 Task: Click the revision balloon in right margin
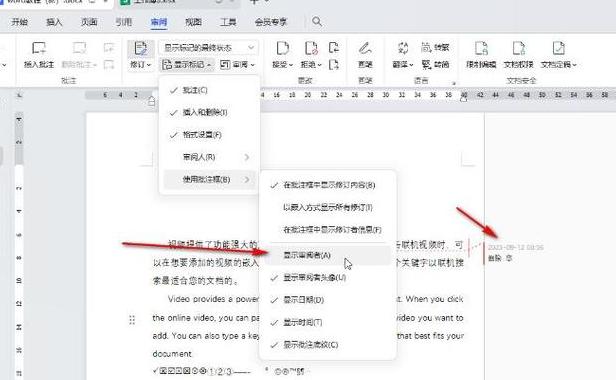515,253
